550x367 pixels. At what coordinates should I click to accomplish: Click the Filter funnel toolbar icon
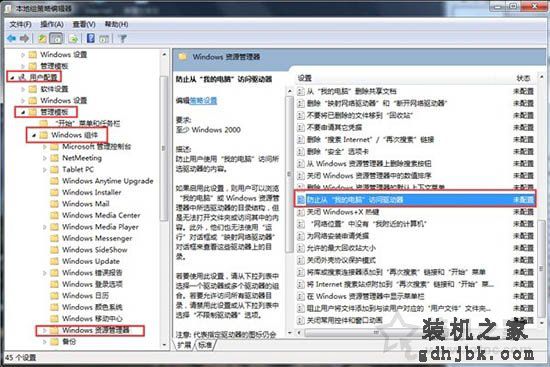(x=123, y=38)
